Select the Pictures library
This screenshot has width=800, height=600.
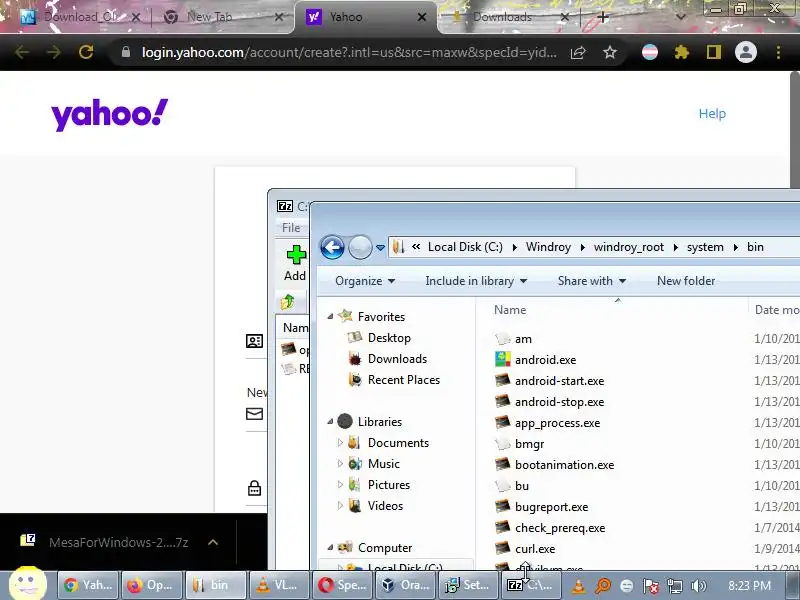coord(389,485)
